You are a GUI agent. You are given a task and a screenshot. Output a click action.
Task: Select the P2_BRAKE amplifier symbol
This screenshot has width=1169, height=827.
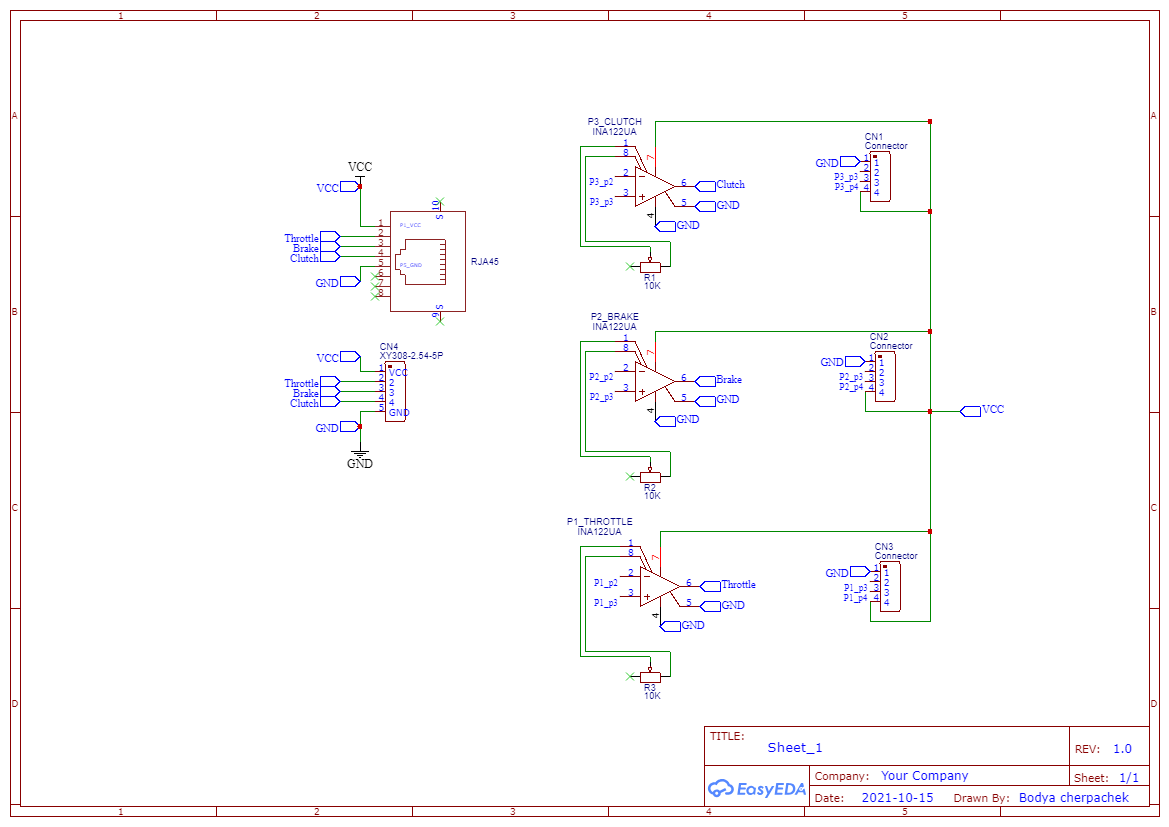coord(654,380)
